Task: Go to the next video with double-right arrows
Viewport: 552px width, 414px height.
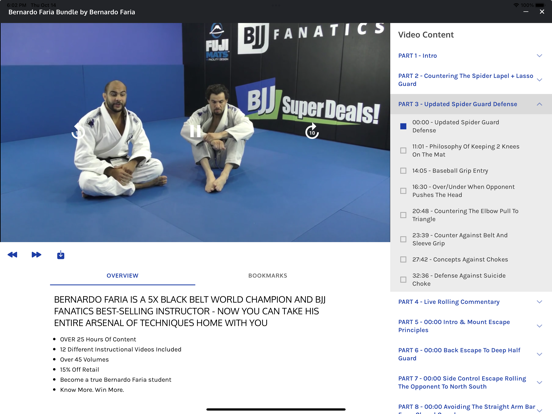Action: (x=36, y=255)
